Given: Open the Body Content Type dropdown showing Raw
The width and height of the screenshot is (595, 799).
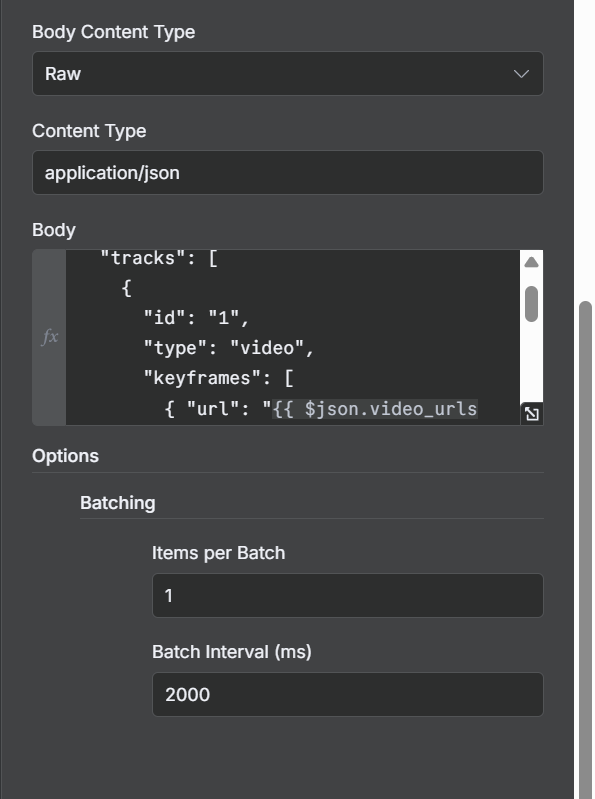Looking at the screenshot, I should point(288,73).
